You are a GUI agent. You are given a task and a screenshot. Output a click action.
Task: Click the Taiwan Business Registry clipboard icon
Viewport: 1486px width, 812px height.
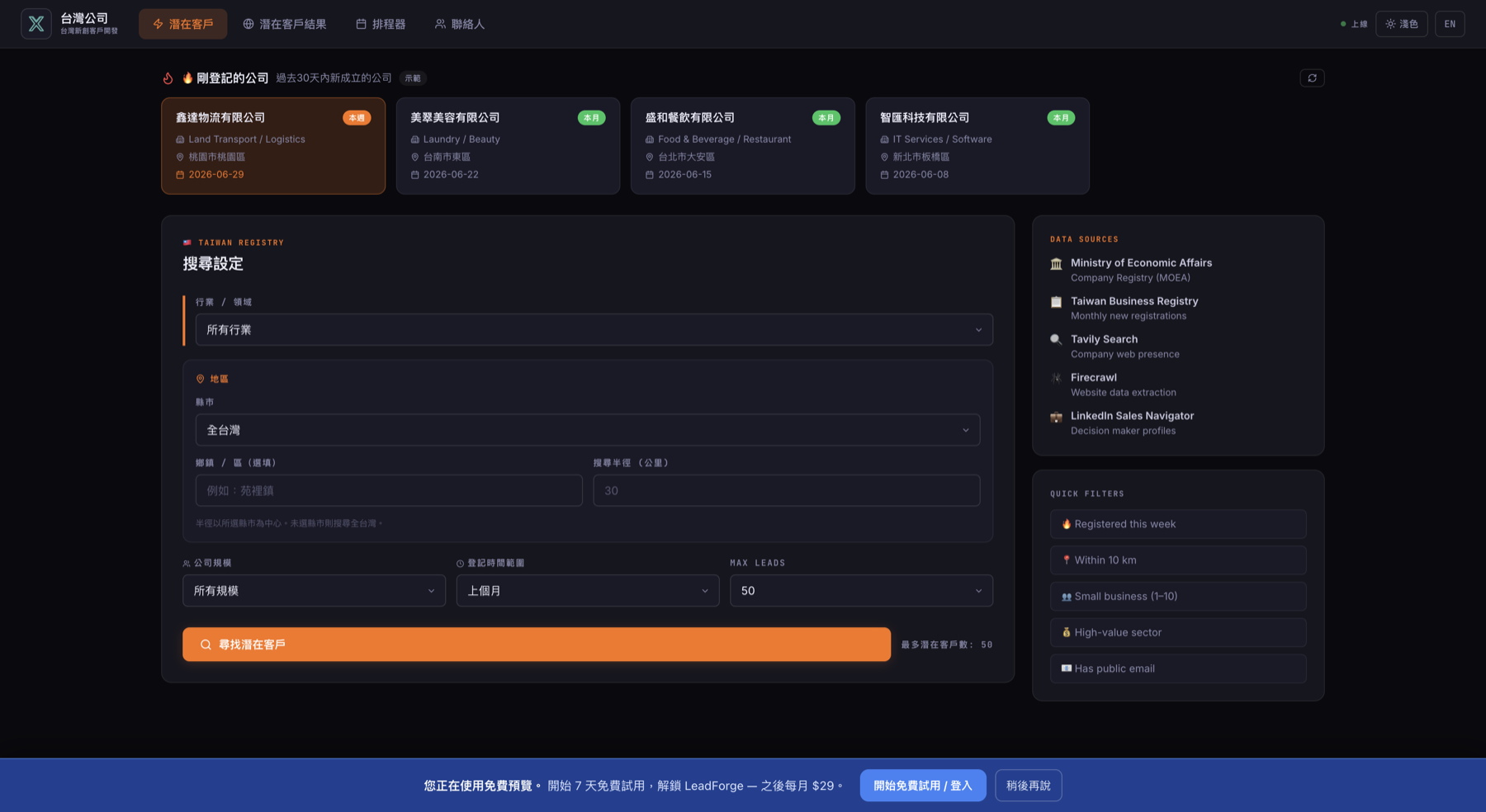(x=1056, y=302)
